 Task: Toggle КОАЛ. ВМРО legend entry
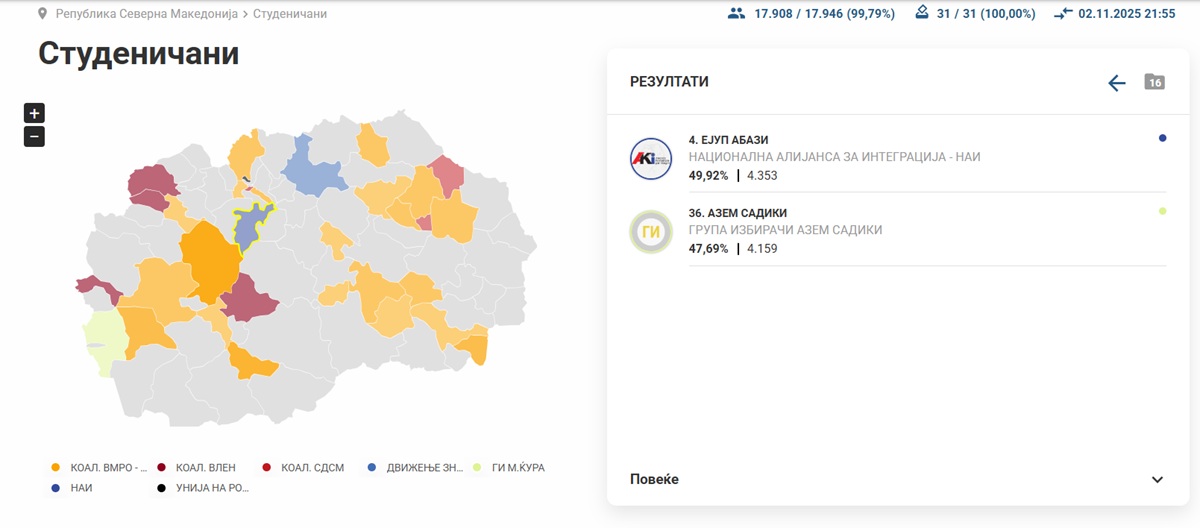click(99, 467)
